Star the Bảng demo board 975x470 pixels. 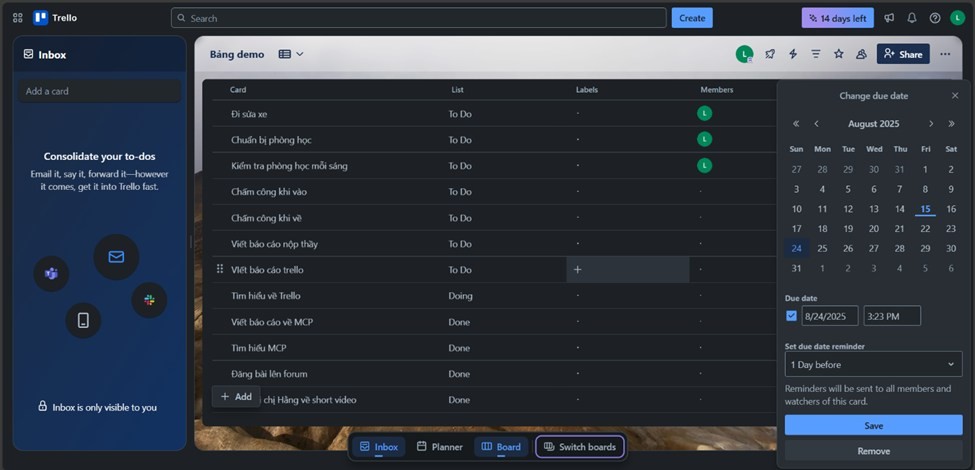pos(839,54)
